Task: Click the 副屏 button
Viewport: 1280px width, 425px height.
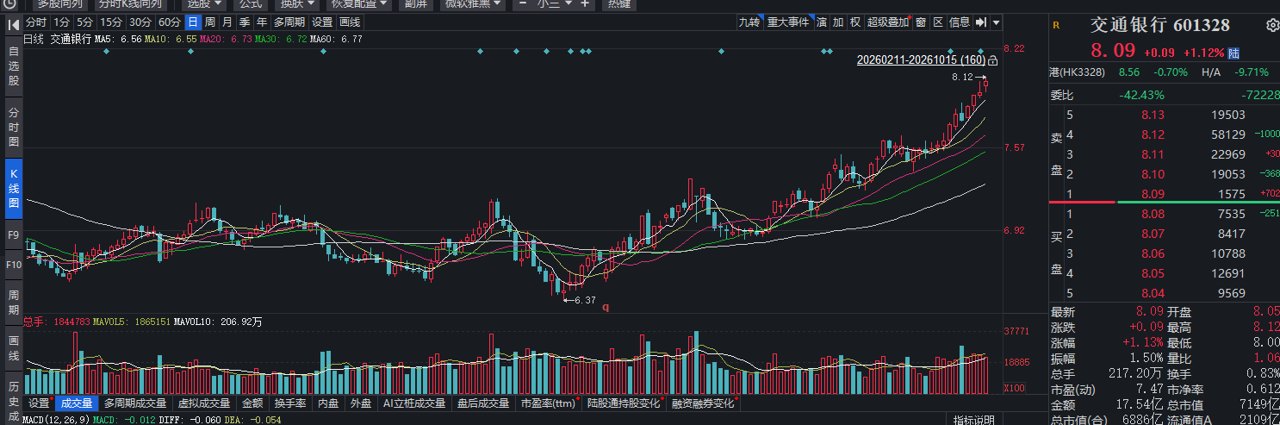Action: [416, 4]
